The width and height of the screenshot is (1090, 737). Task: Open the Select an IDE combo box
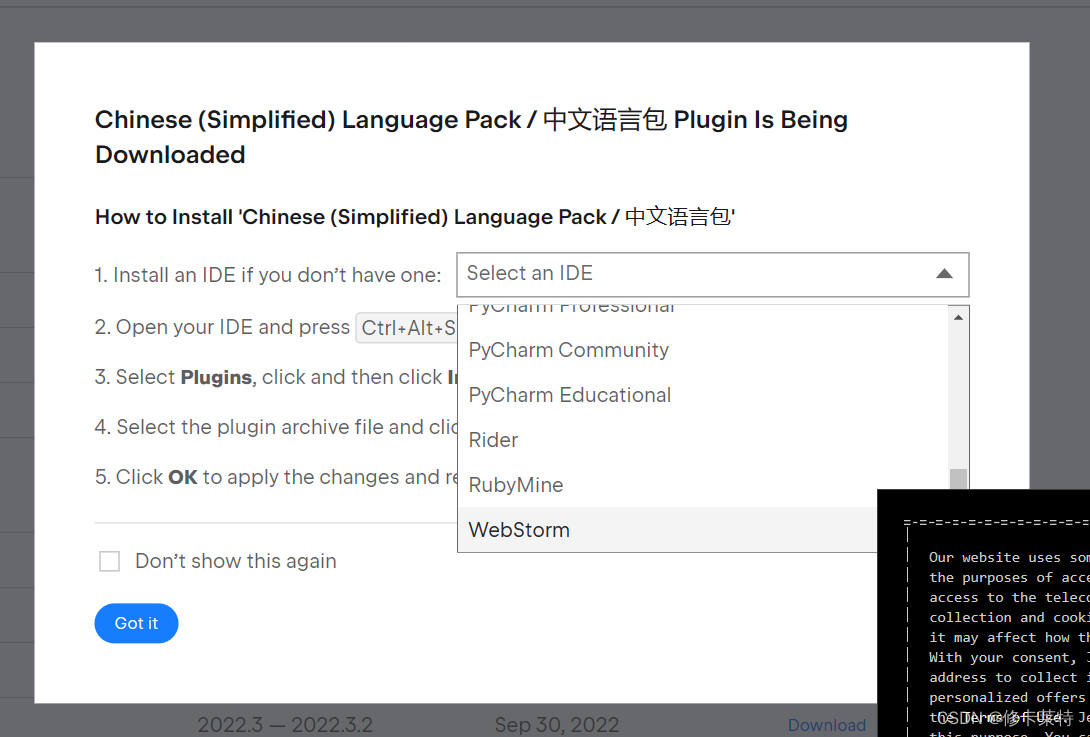pyautogui.click(x=713, y=274)
